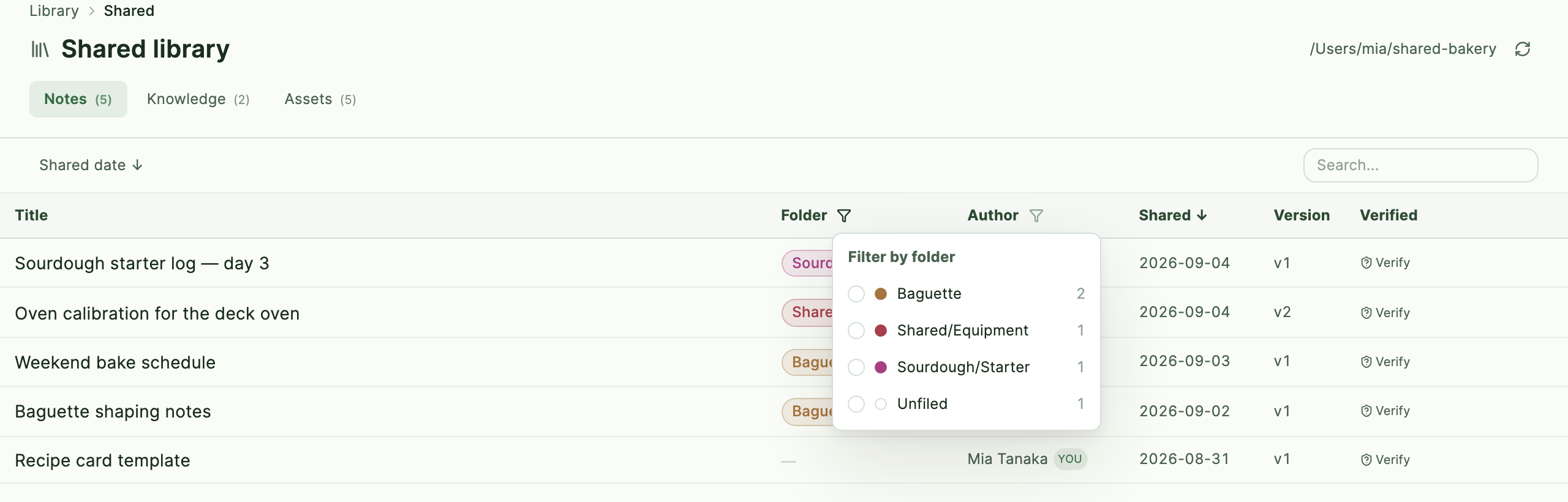Image resolution: width=1568 pixels, height=502 pixels.
Task: Verify the Baguette shaping notes entry
Action: pyautogui.click(x=1385, y=411)
